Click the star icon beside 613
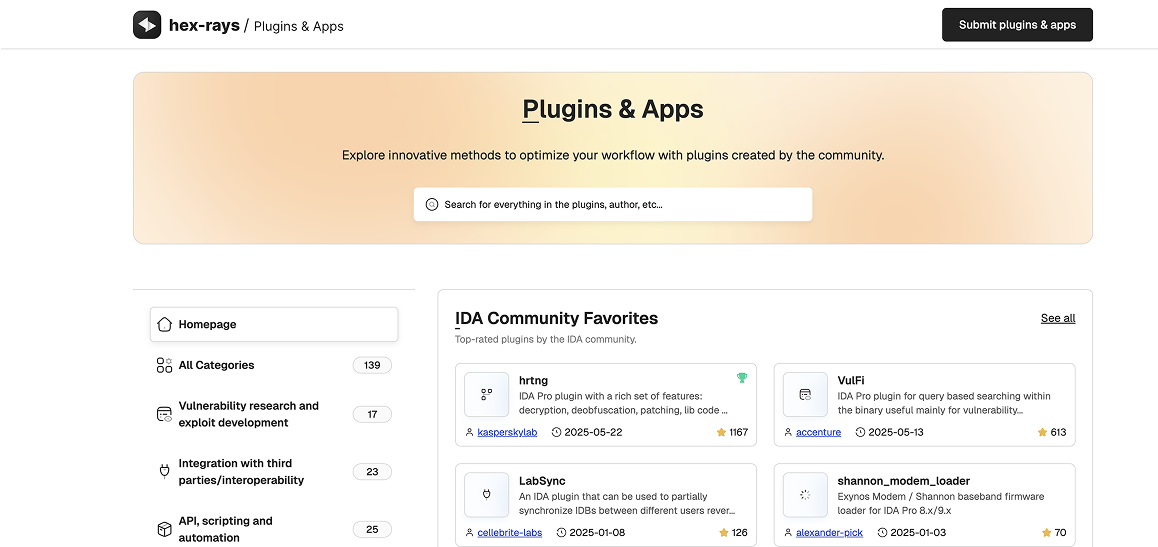Viewport: 1158px width, 547px height. pos(1043,433)
